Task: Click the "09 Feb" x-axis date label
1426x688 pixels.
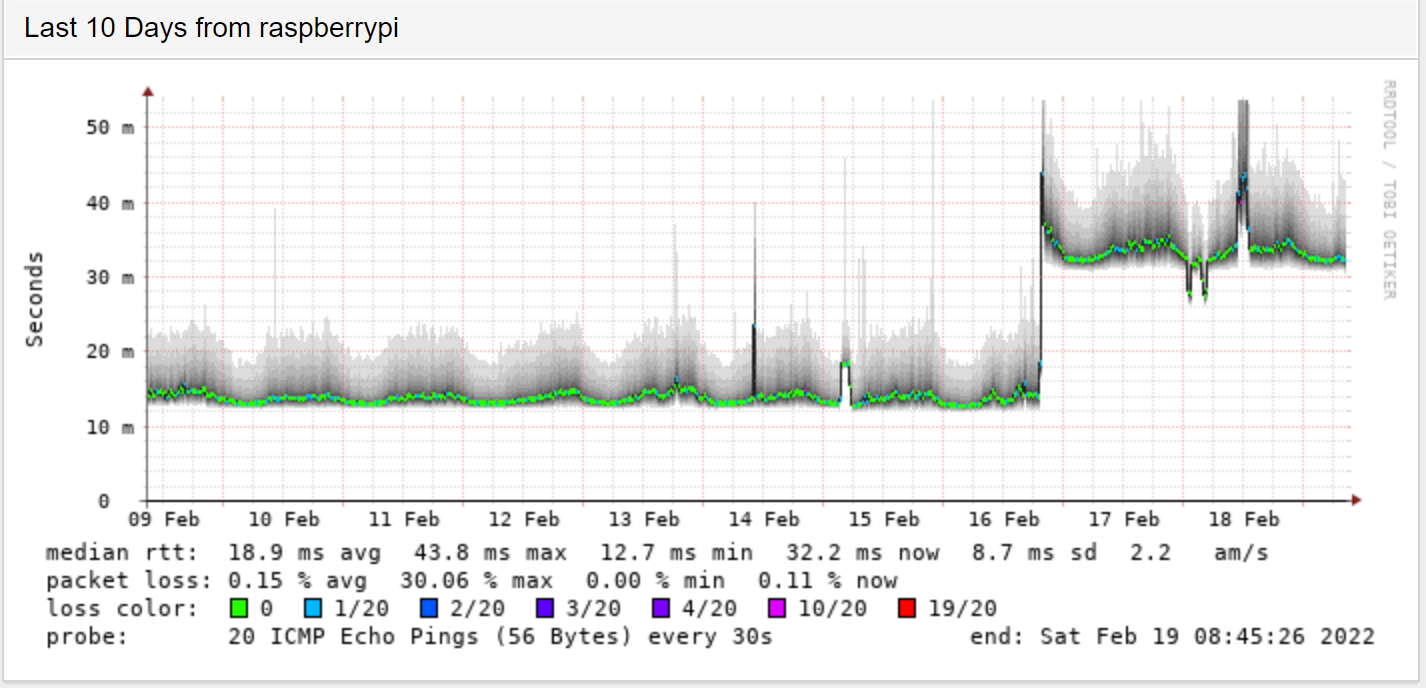Action: pyautogui.click(x=164, y=520)
